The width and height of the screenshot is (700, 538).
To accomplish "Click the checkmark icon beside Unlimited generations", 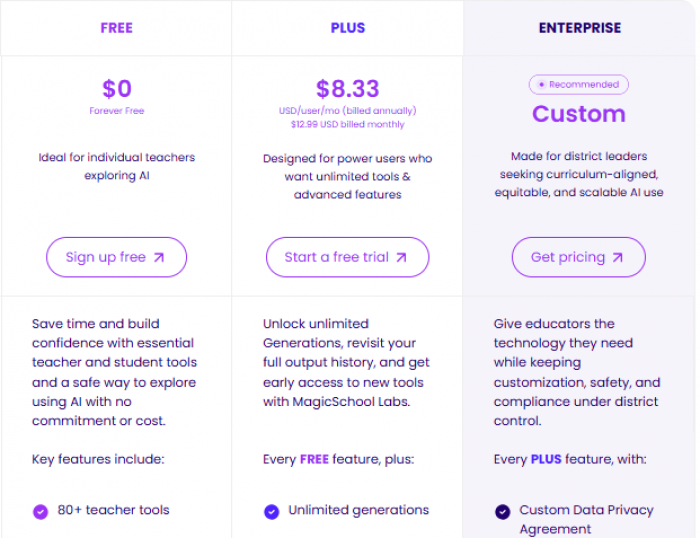I will click(271, 511).
